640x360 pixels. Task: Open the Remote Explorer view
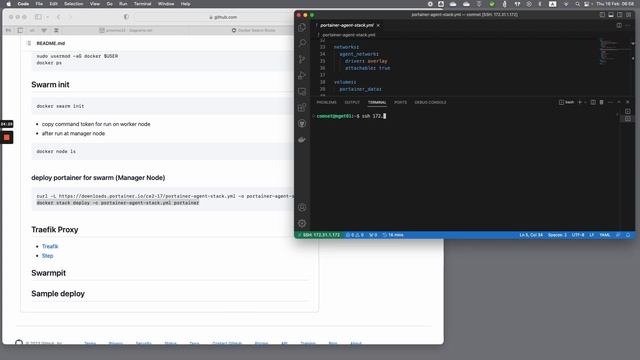(x=302, y=91)
